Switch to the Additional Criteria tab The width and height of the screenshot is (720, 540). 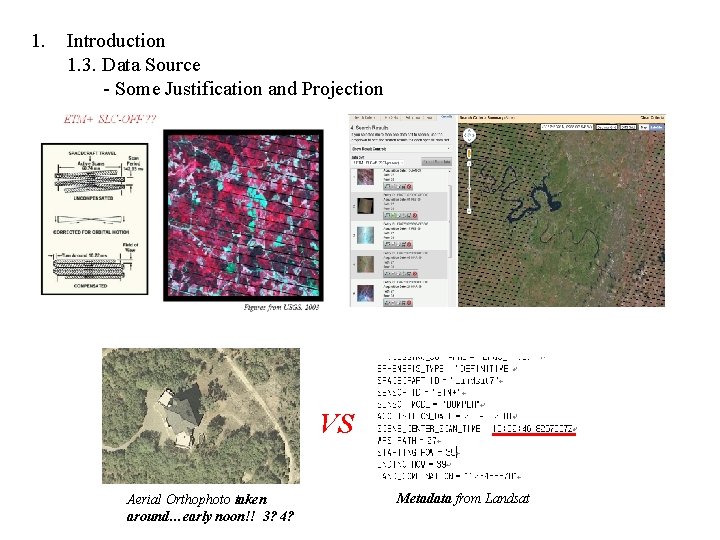pyautogui.click(x=419, y=118)
